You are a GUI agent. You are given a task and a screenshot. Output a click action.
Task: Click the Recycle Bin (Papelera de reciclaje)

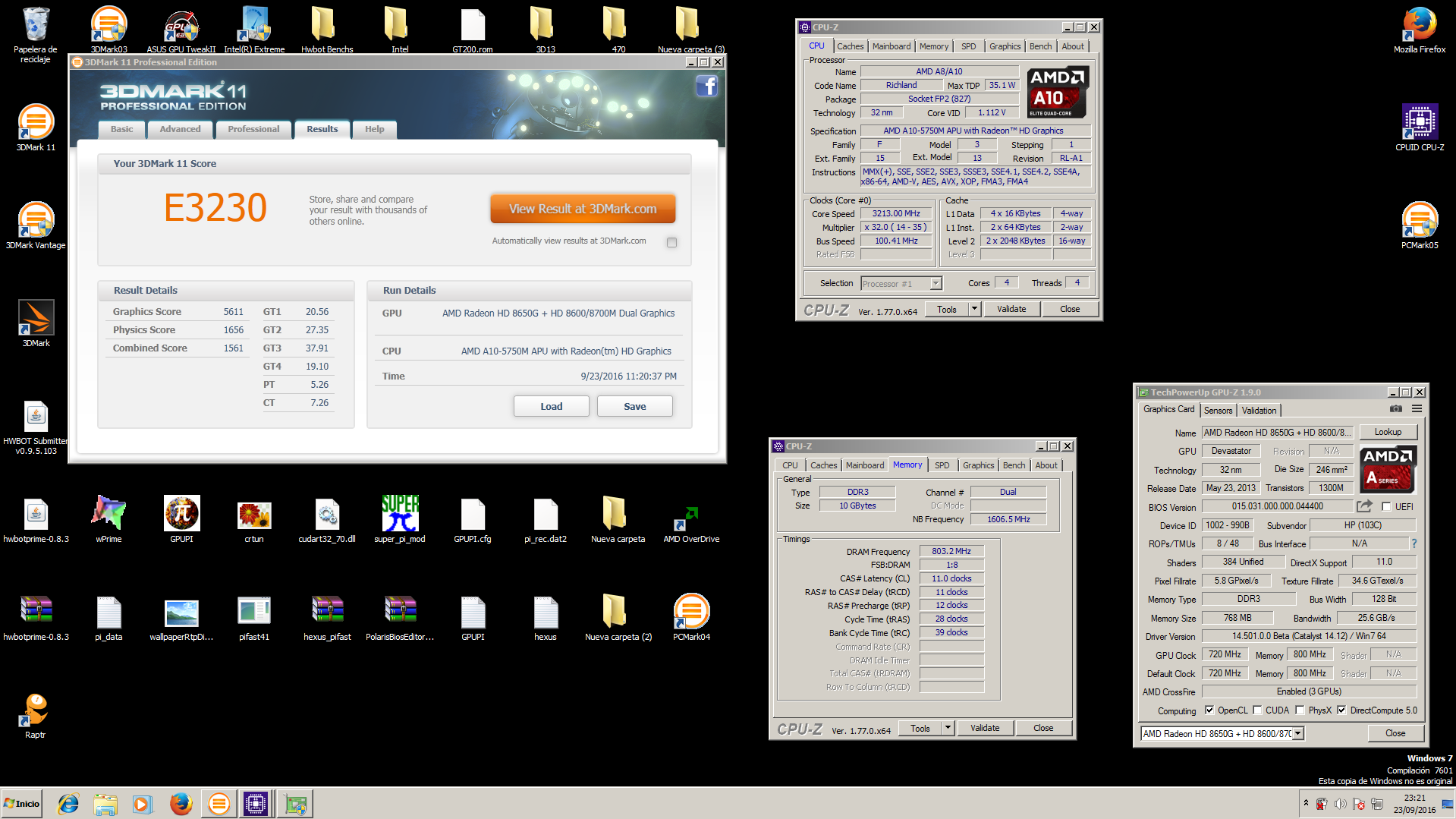pyautogui.click(x=36, y=33)
